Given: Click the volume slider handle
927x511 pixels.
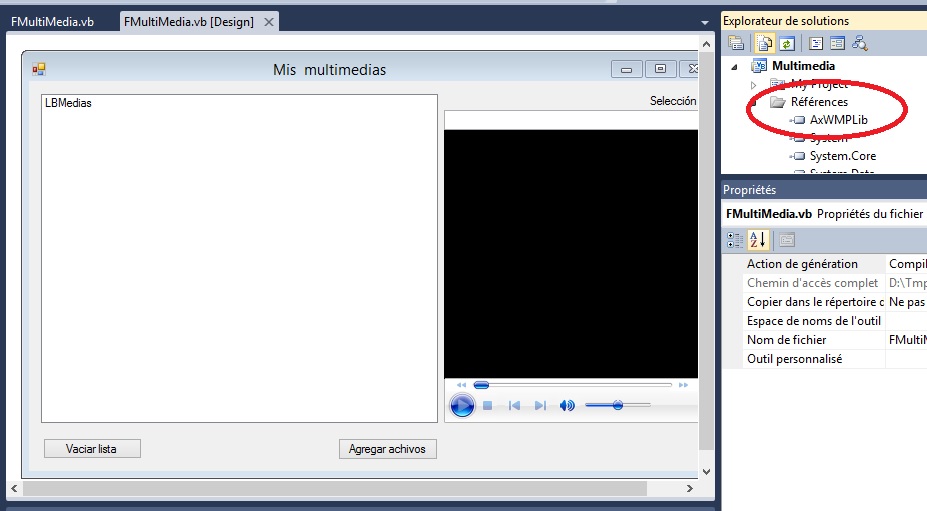Looking at the screenshot, I should click(x=618, y=405).
